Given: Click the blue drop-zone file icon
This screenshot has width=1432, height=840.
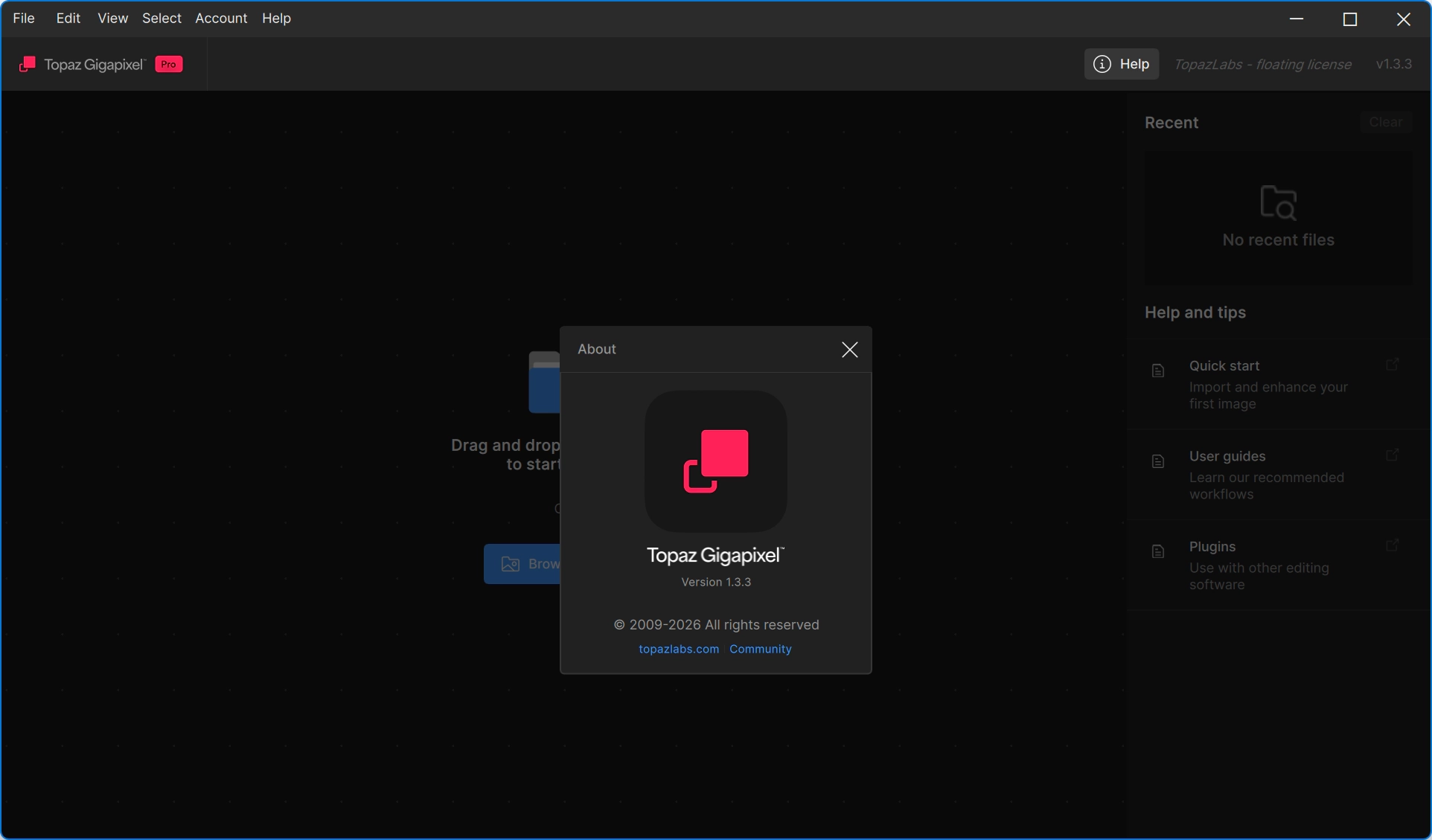Looking at the screenshot, I should (544, 382).
